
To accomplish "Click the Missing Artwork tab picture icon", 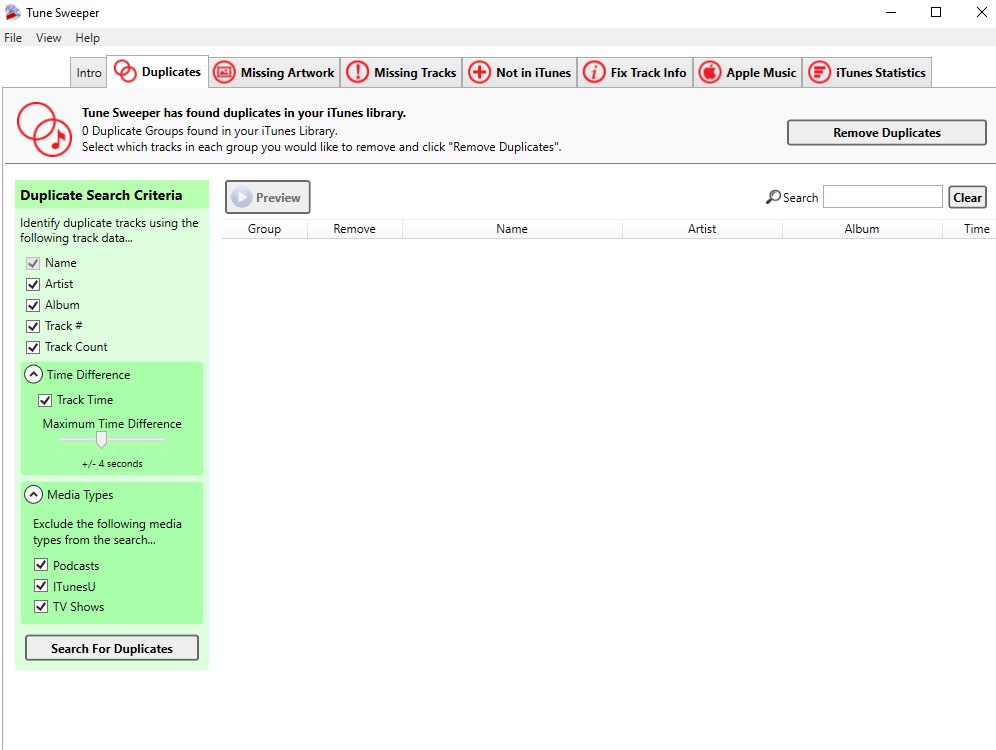I will pyautogui.click(x=224, y=72).
